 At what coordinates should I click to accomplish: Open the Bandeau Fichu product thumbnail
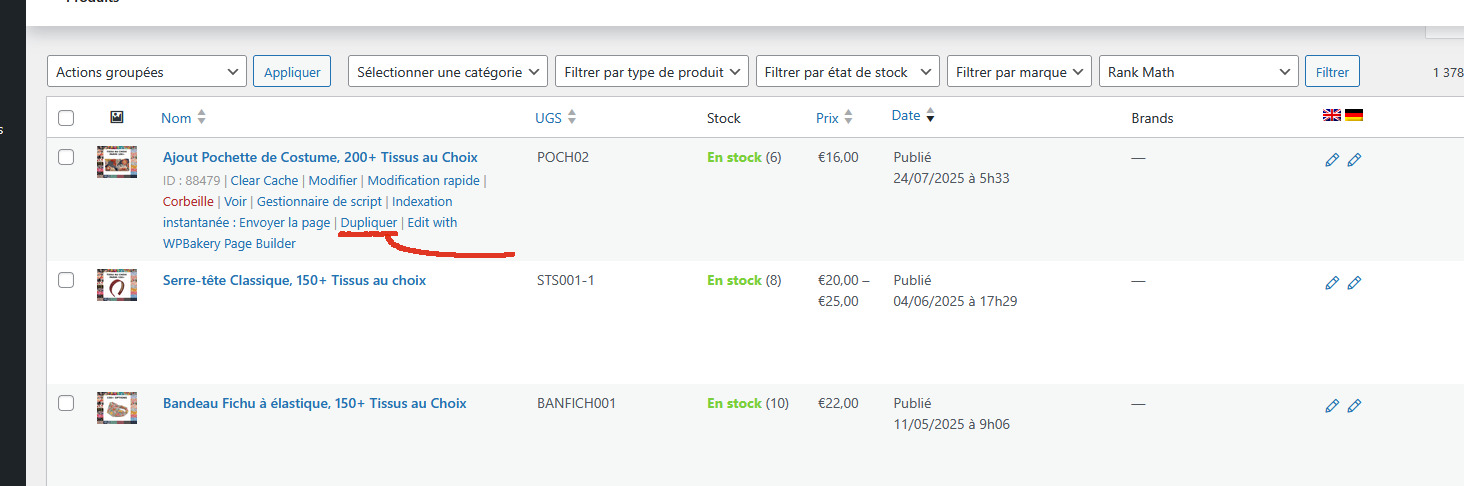point(117,407)
